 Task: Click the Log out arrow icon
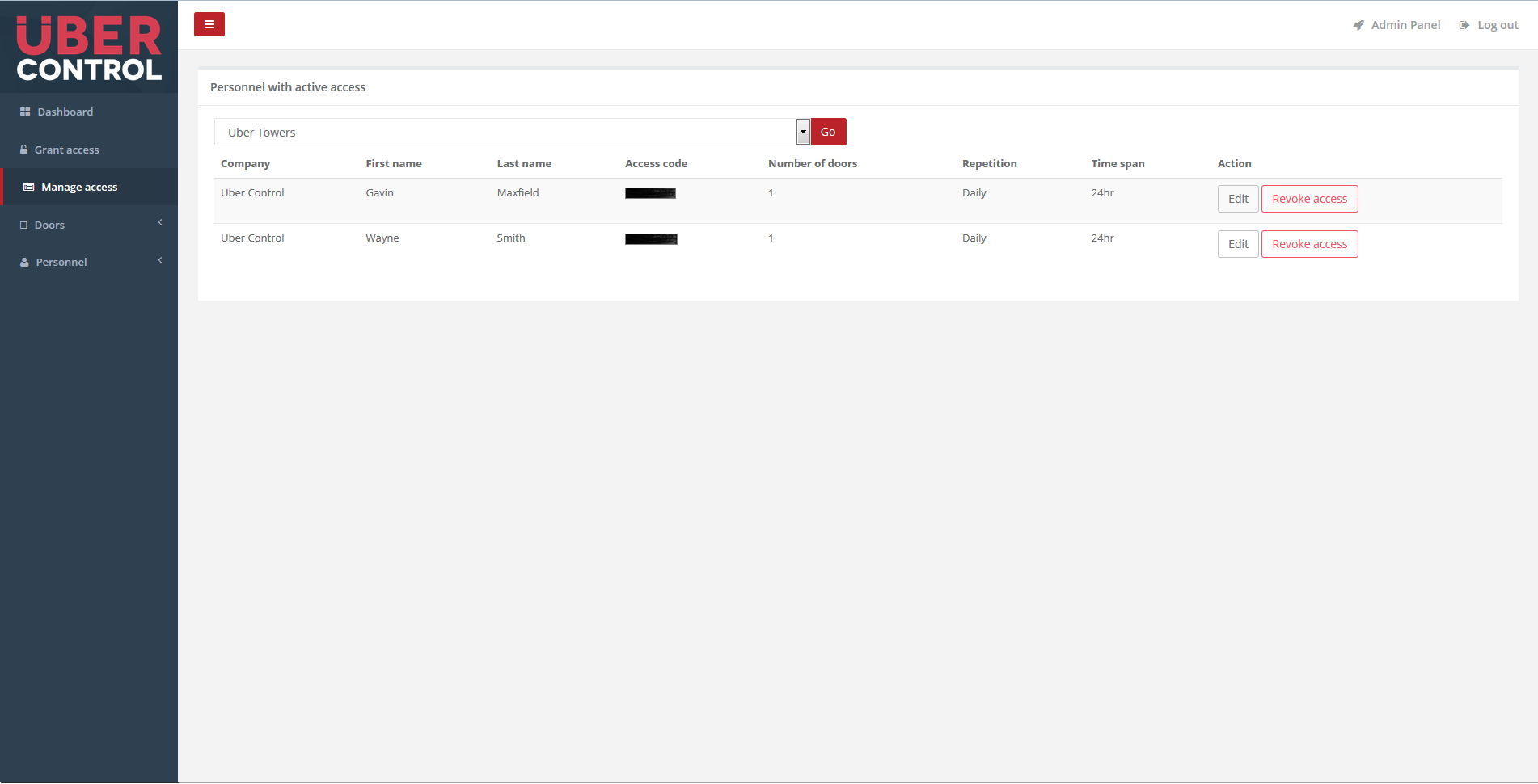[1464, 25]
